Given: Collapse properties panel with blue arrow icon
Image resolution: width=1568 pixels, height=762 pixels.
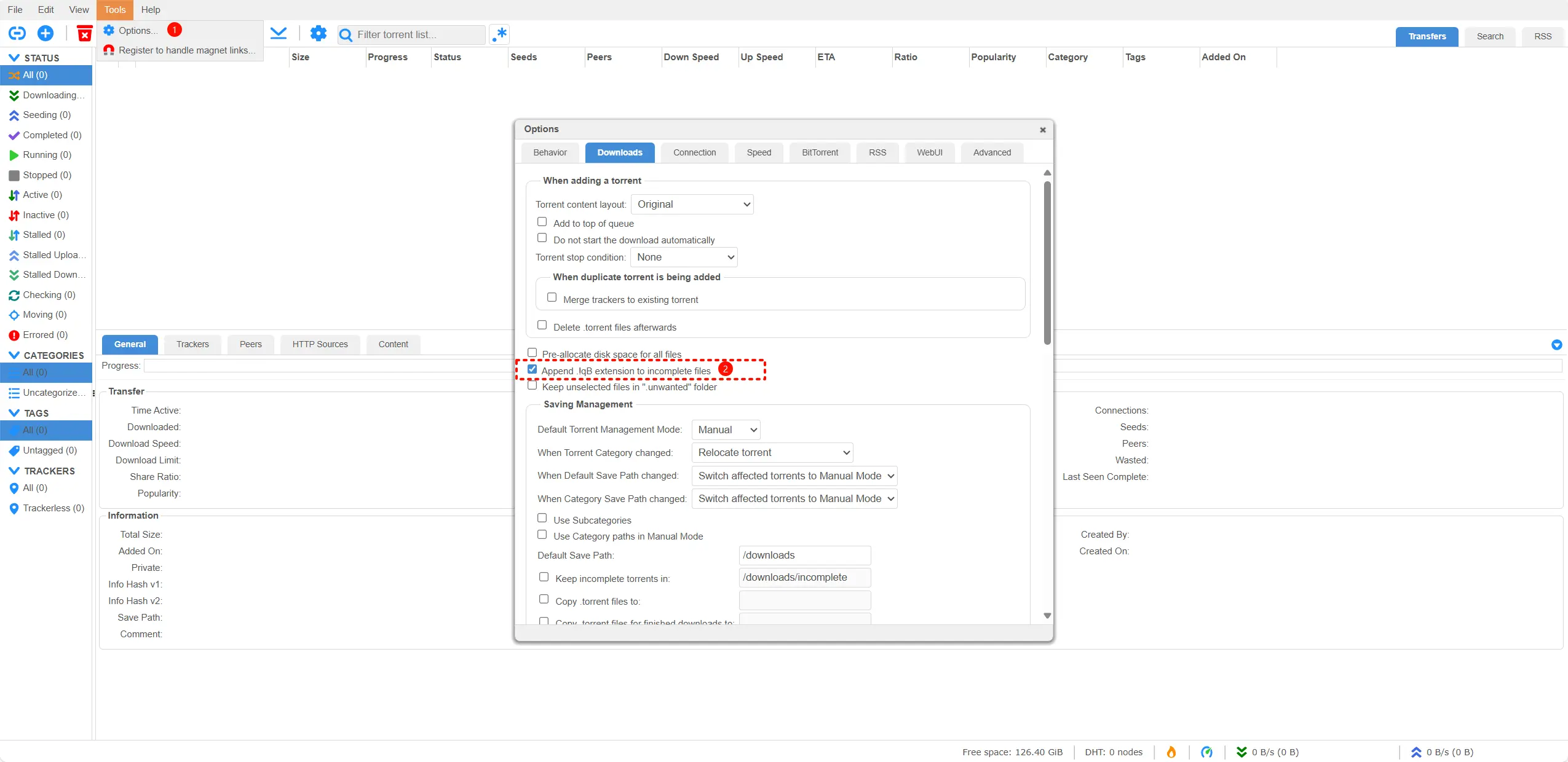Looking at the screenshot, I should 1556,345.
